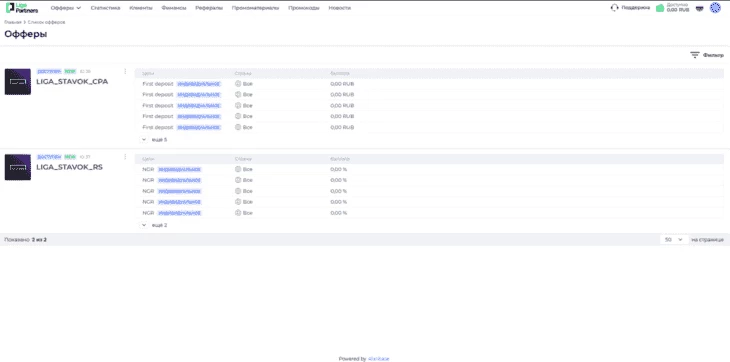The image size is (730, 362).
Task: Open the LIGA_STAVOK_RS offer title
Action: point(69,167)
